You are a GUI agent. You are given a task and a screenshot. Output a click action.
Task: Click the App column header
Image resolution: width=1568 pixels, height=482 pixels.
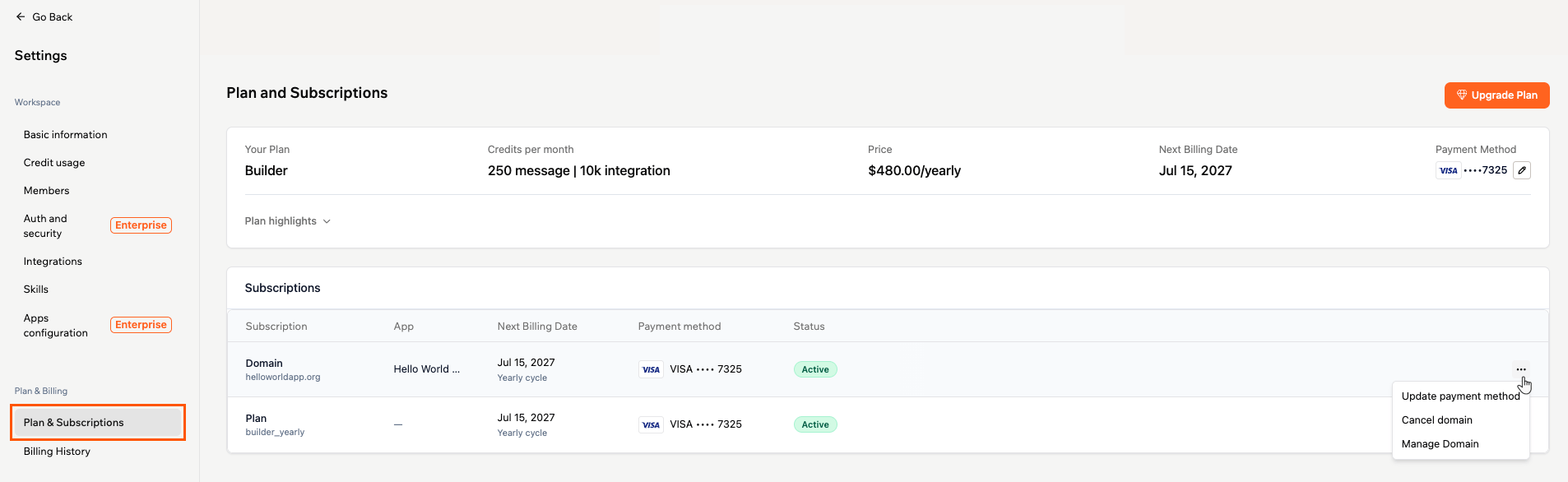(x=403, y=327)
